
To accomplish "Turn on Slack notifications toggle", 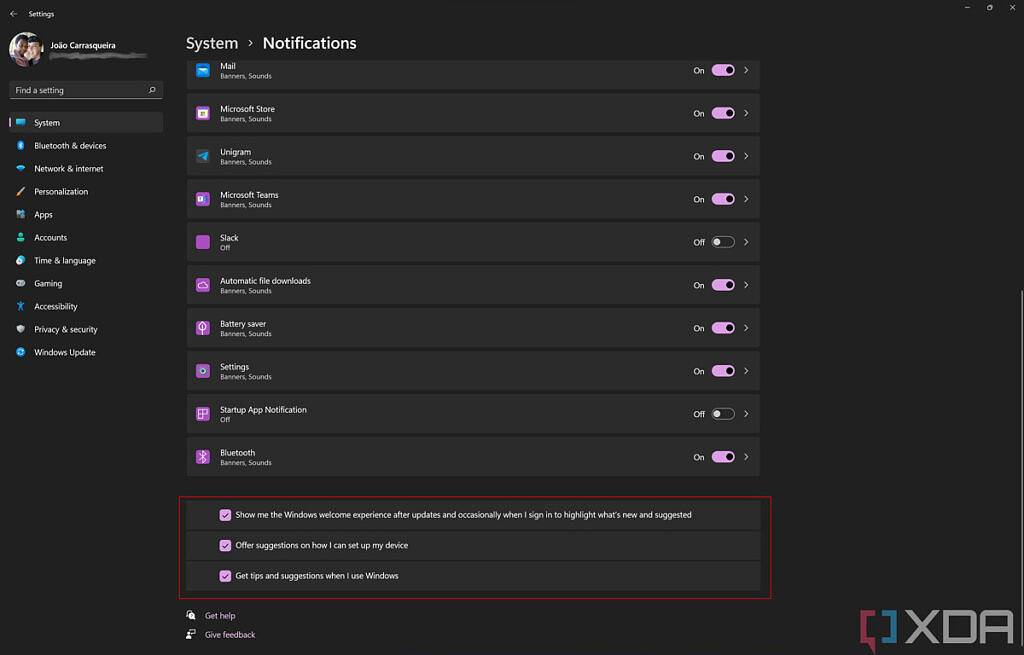I will [x=723, y=242].
